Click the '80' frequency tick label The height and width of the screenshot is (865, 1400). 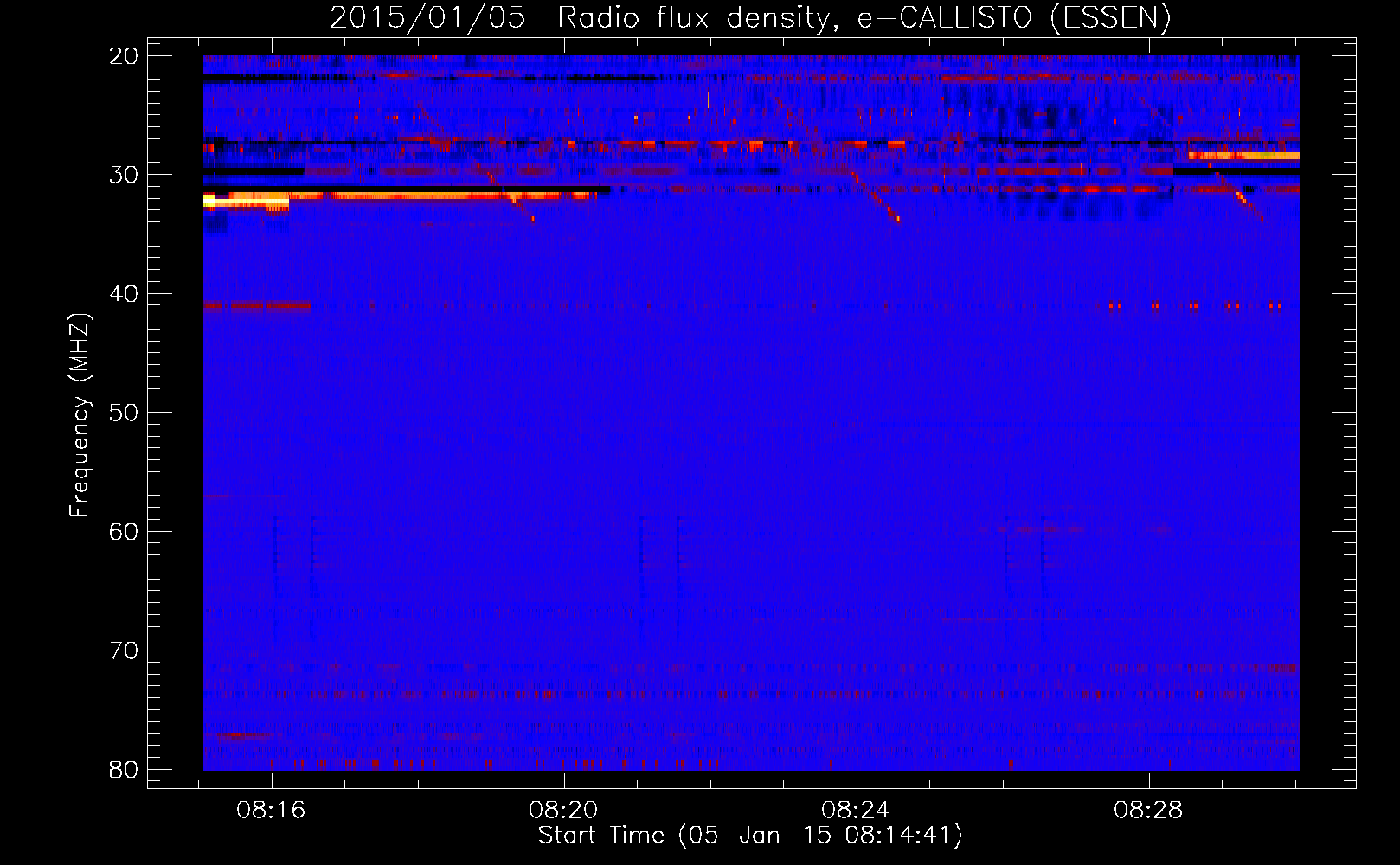pos(125,769)
